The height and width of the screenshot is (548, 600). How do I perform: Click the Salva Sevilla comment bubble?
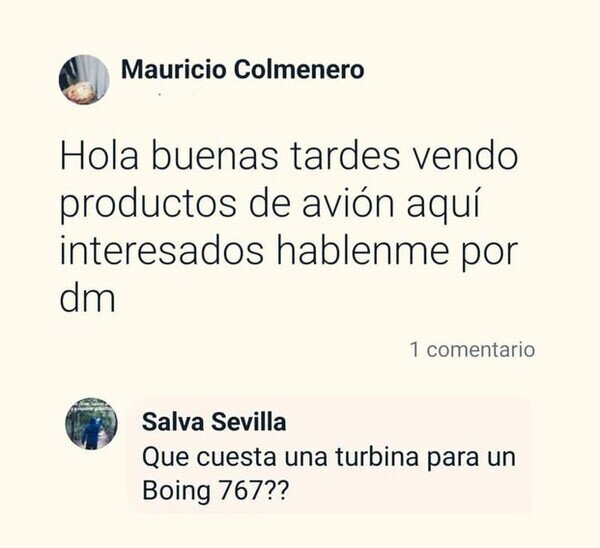pos(329,455)
